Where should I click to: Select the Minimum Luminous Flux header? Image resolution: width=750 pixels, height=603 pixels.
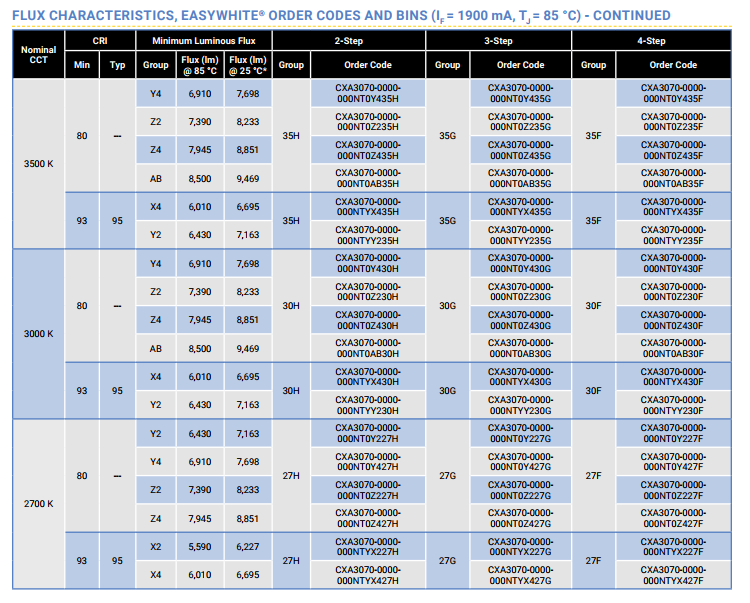[x=204, y=41]
